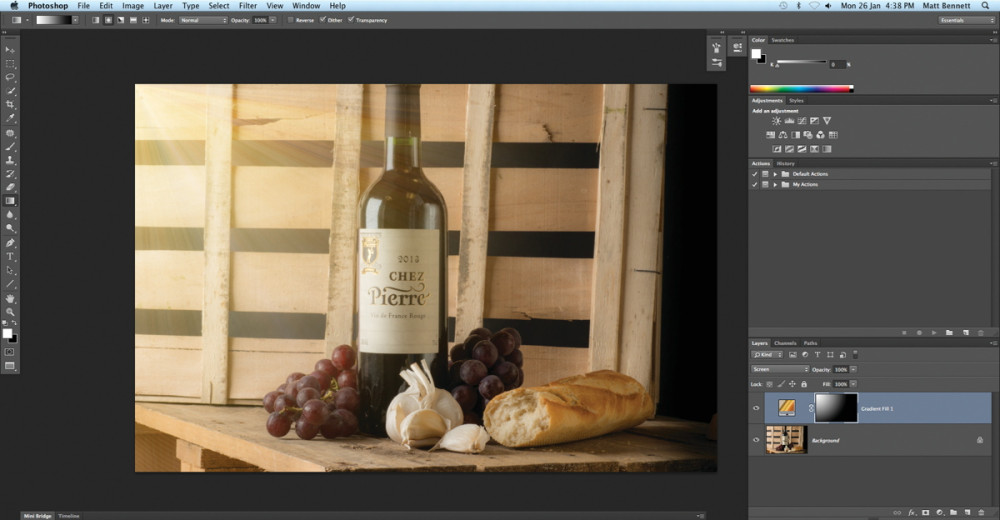Add a Levels adjustment
The height and width of the screenshot is (520, 1000).
coord(789,121)
